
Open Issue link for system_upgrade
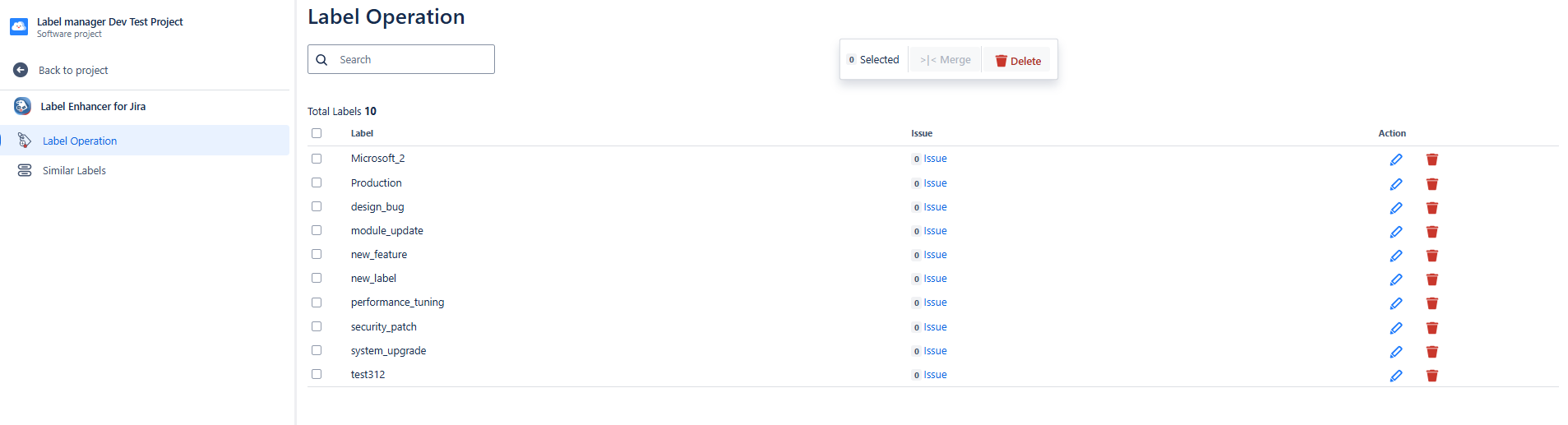(x=935, y=351)
